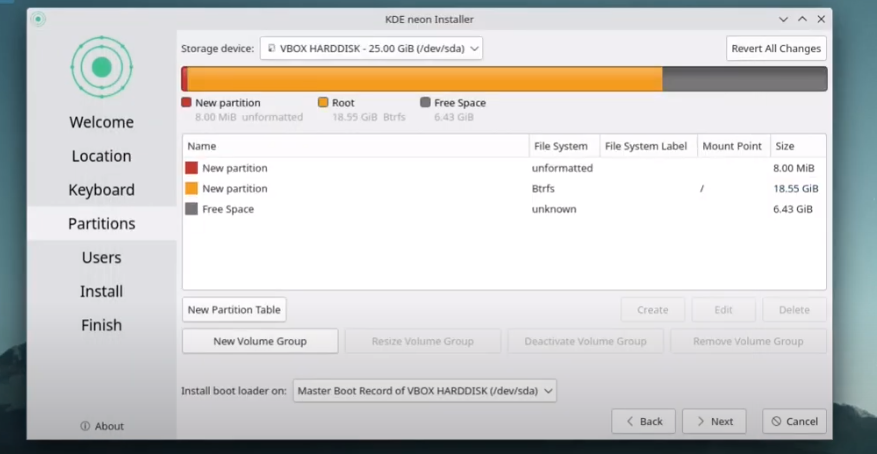Click the New Partition Table button
The height and width of the screenshot is (454, 877).
pos(234,310)
